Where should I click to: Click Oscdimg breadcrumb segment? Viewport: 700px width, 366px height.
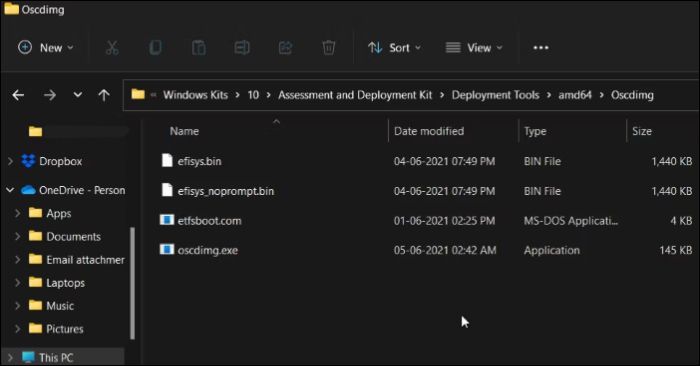632,95
